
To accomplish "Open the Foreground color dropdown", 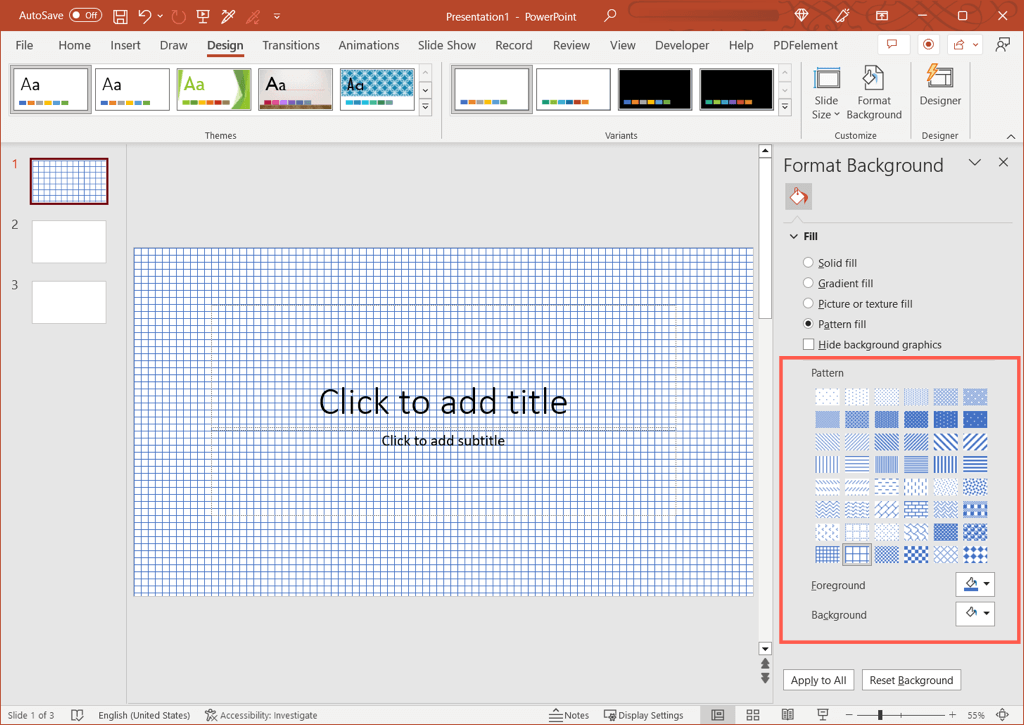I will click(975, 585).
